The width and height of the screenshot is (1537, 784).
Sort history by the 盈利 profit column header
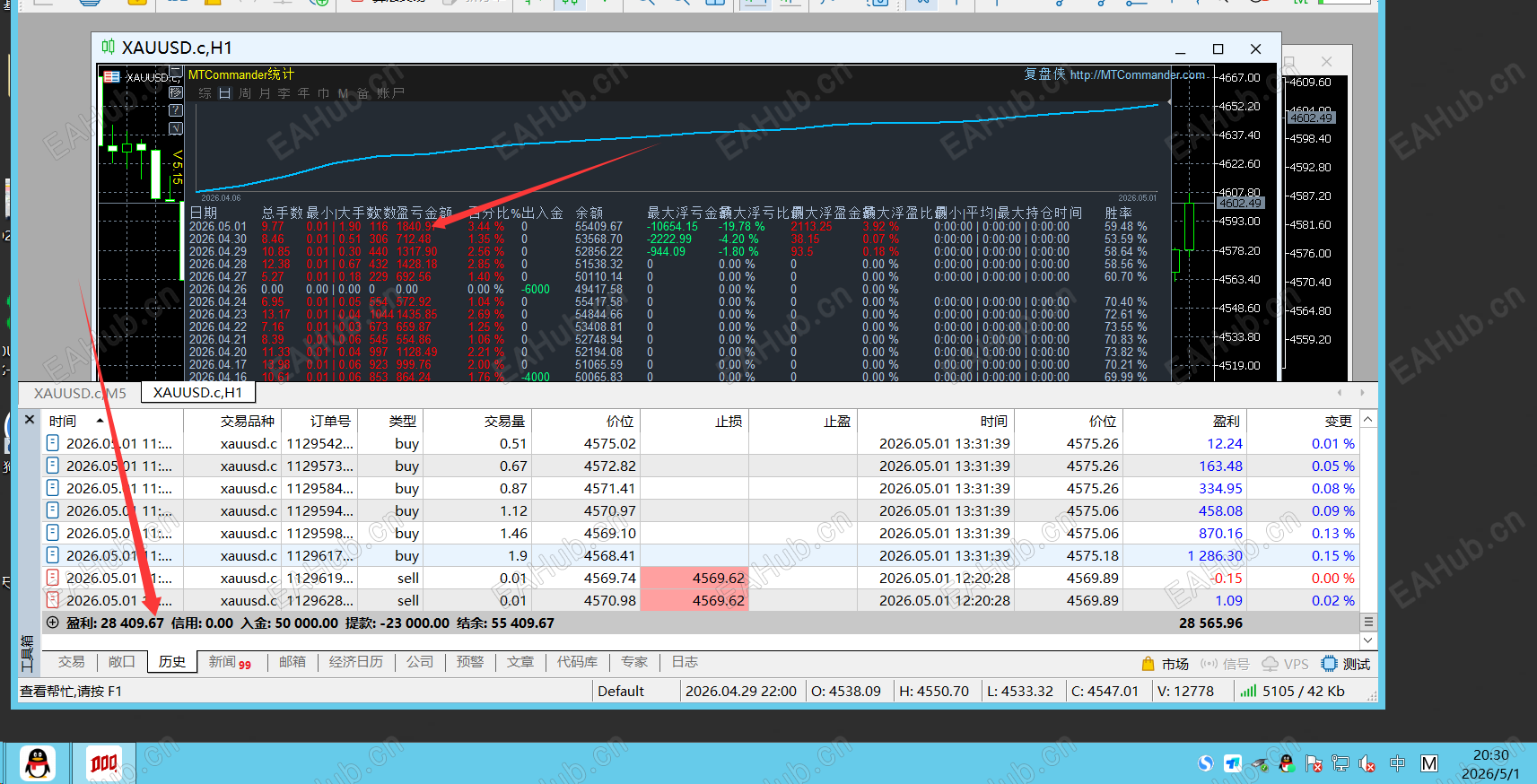tap(1226, 421)
